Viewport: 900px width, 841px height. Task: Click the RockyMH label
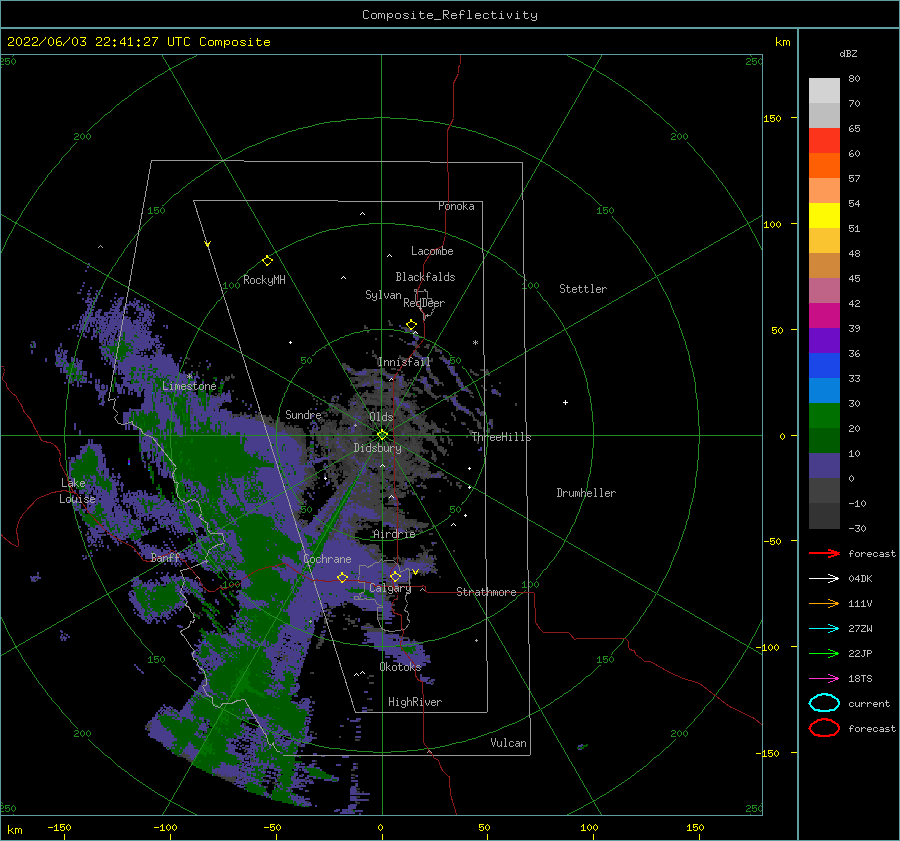pyautogui.click(x=264, y=280)
